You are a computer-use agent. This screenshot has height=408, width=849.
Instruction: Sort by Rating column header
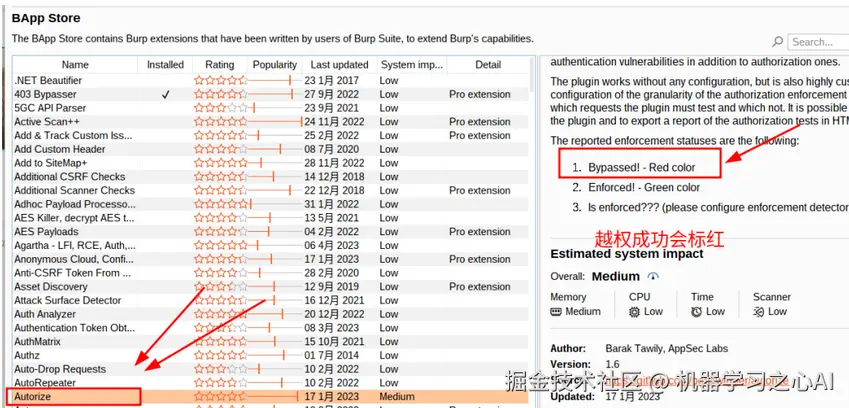pos(220,65)
